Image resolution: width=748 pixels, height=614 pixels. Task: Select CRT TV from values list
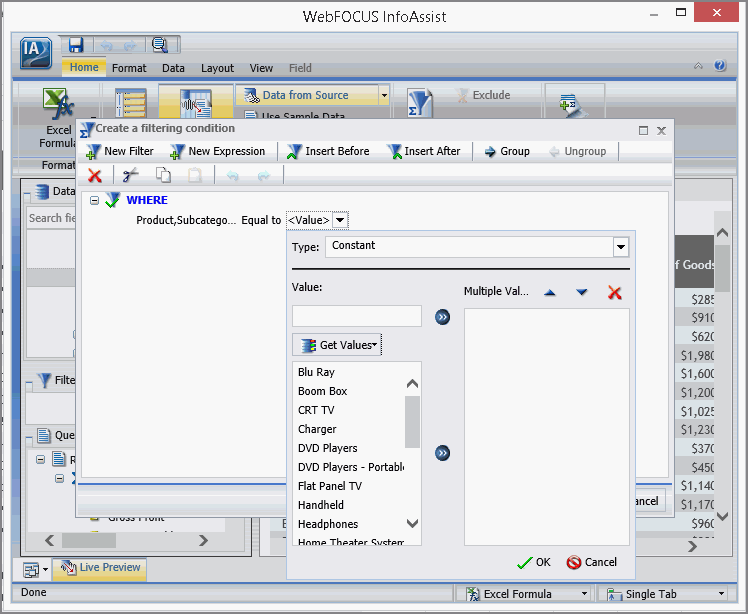pyautogui.click(x=316, y=410)
